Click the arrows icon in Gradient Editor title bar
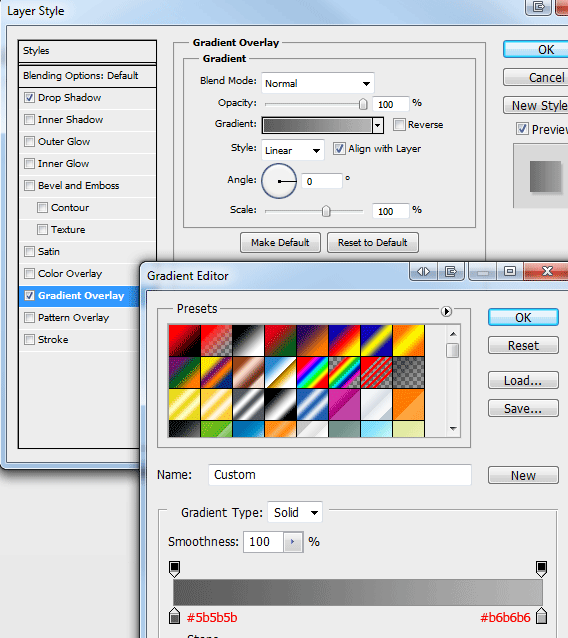This screenshot has width=568, height=638. point(424,271)
